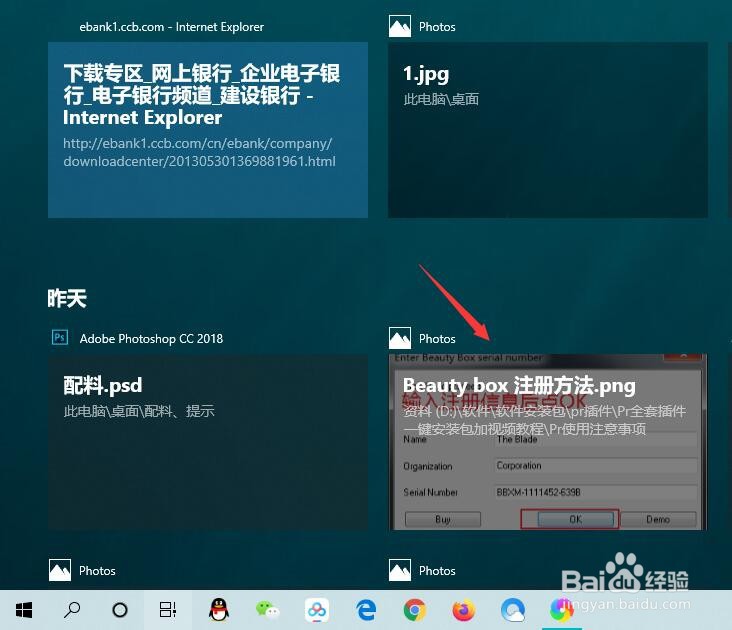Viewport: 732px width, 630px height.
Task: Click the Photos icon below 配料.psd card
Action: tap(60, 570)
